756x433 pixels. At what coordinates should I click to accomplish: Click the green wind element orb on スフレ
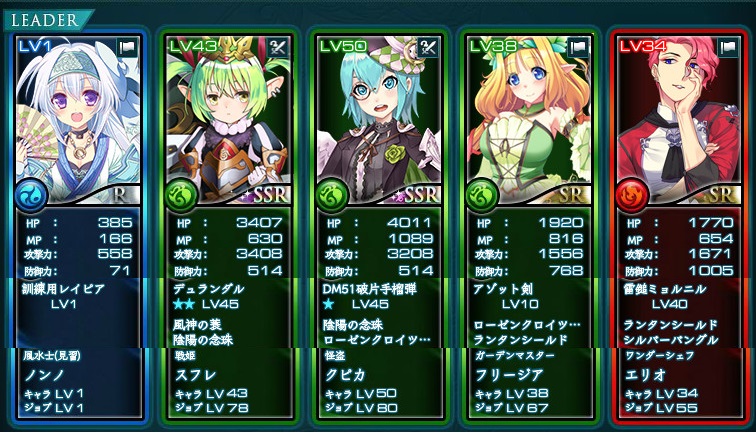coord(181,196)
